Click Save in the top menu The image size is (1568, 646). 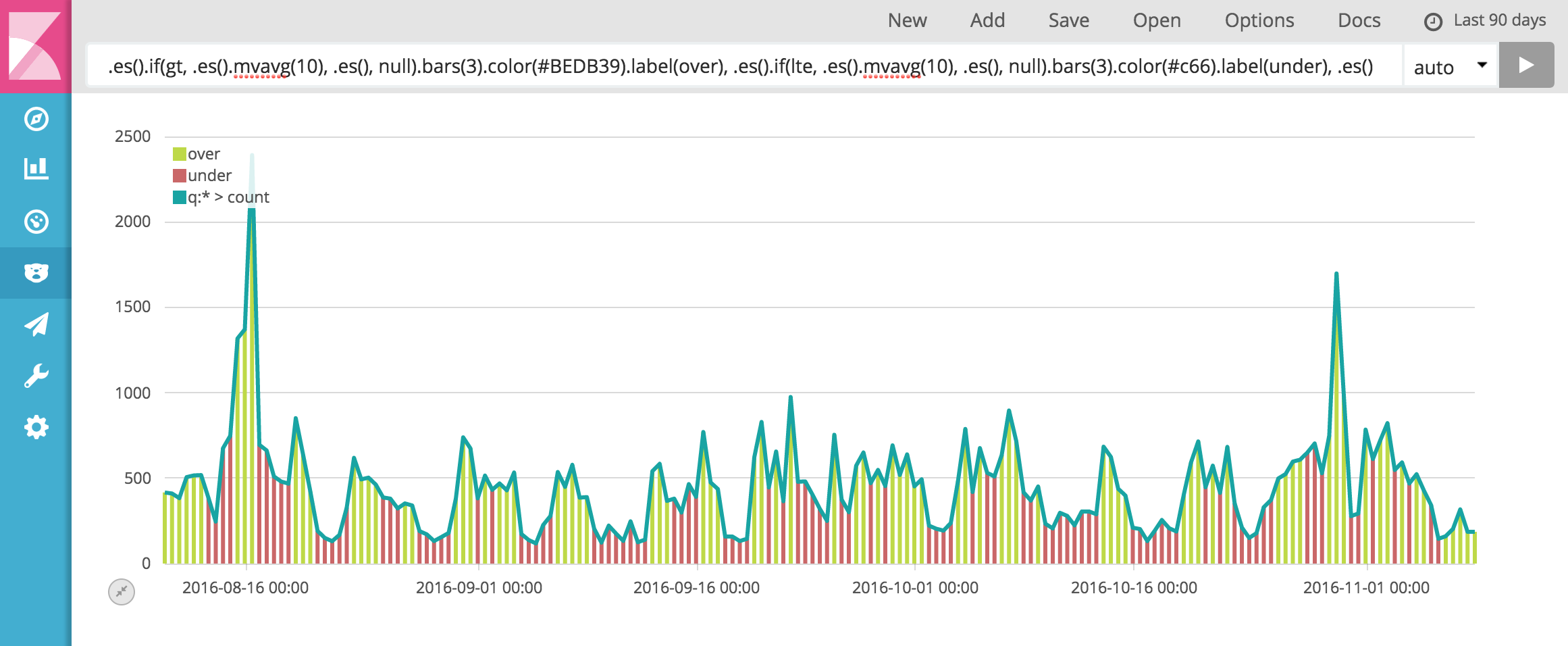pyautogui.click(x=1068, y=20)
